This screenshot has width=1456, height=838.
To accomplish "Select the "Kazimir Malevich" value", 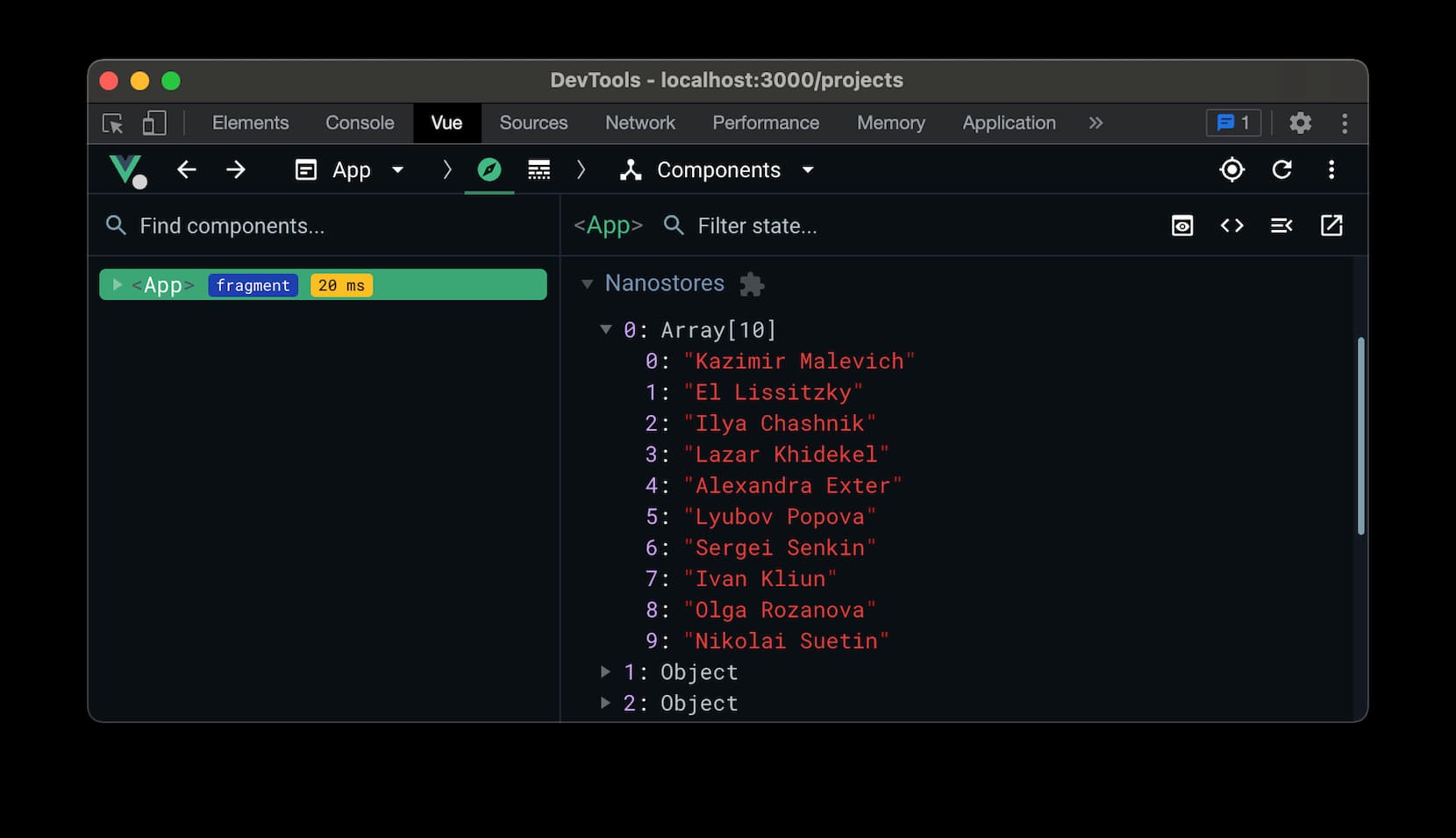I will pyautogui.click(x=799, y=361).
